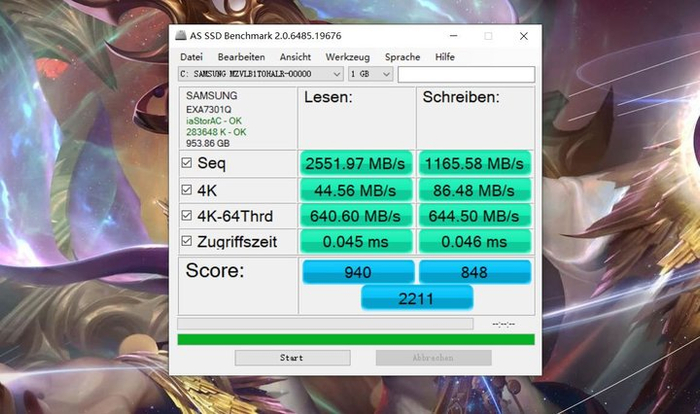Click the 953.86 GB capacity text
This screenshot has height=414, width=700.
(208, 143)
